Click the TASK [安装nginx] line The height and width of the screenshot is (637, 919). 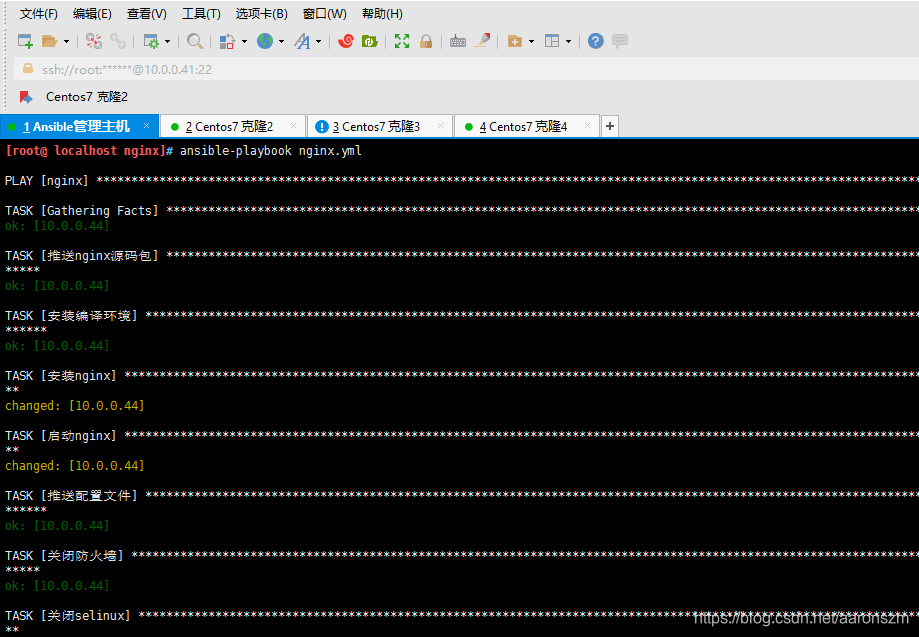pos(462,376)
